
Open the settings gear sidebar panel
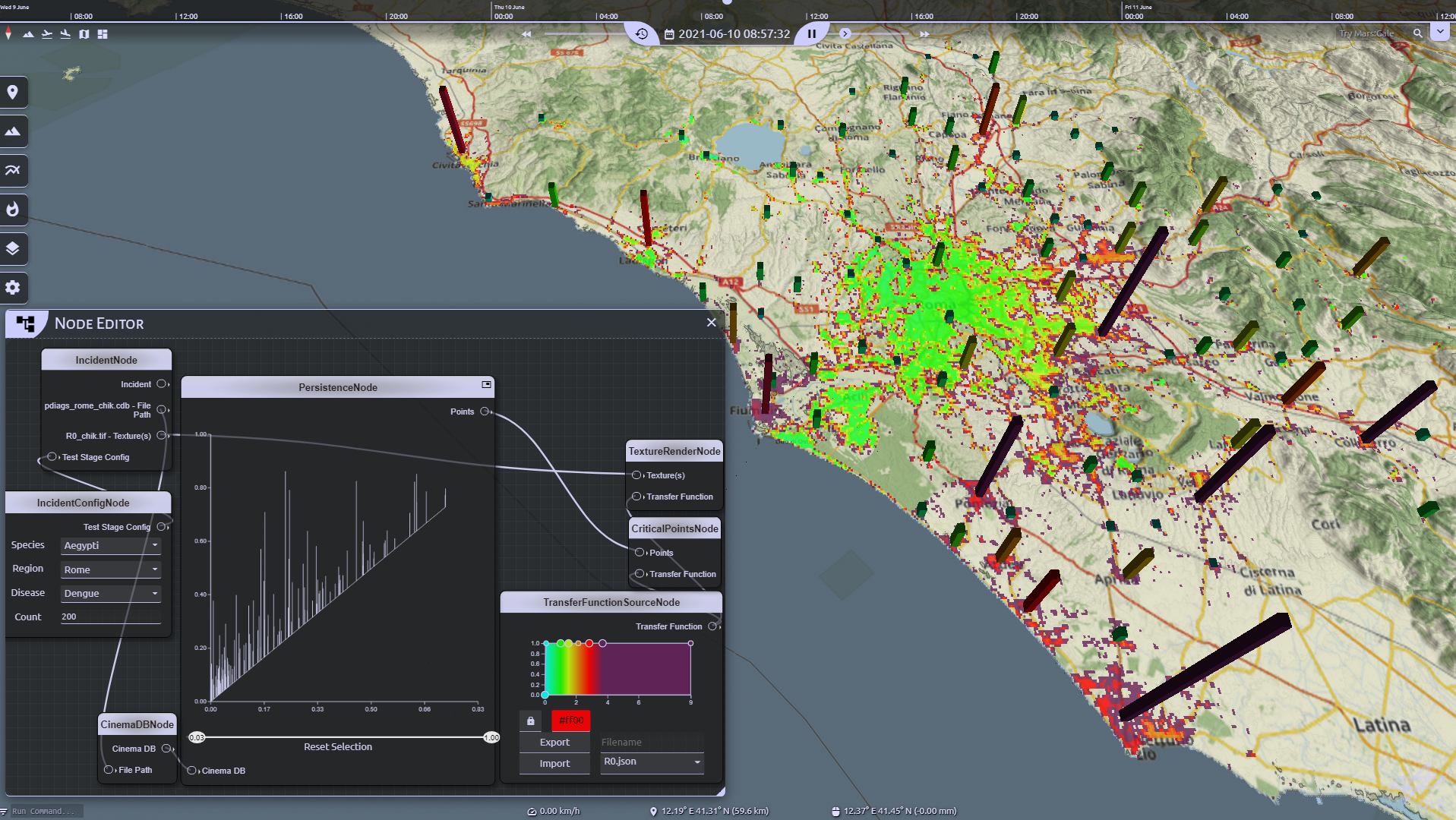pos(13,288)
